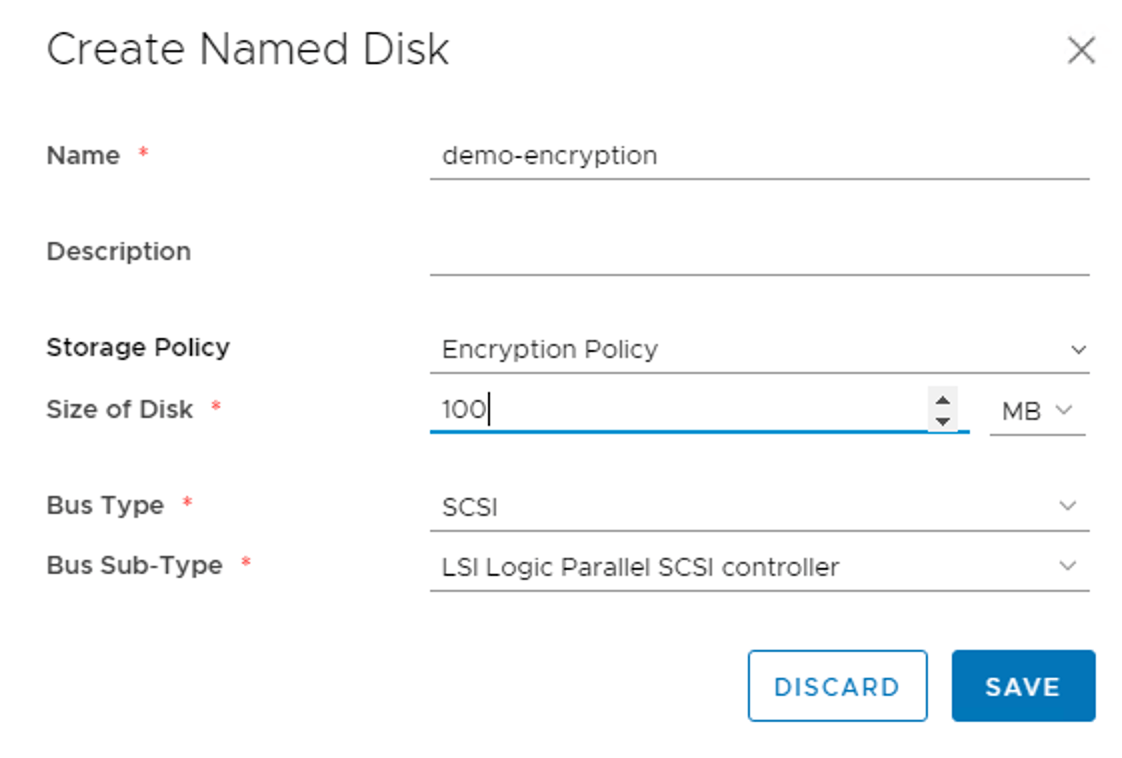Decrease disk size with the down arrow

click(x=942, y=421)
